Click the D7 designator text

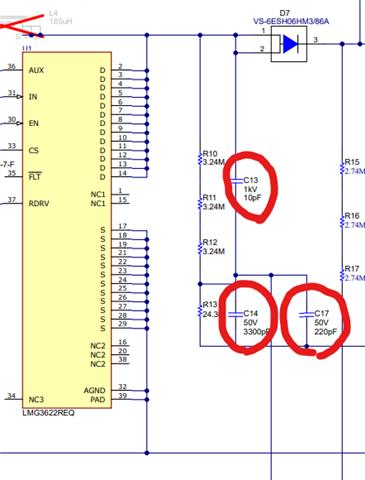[x=284, y=13]
